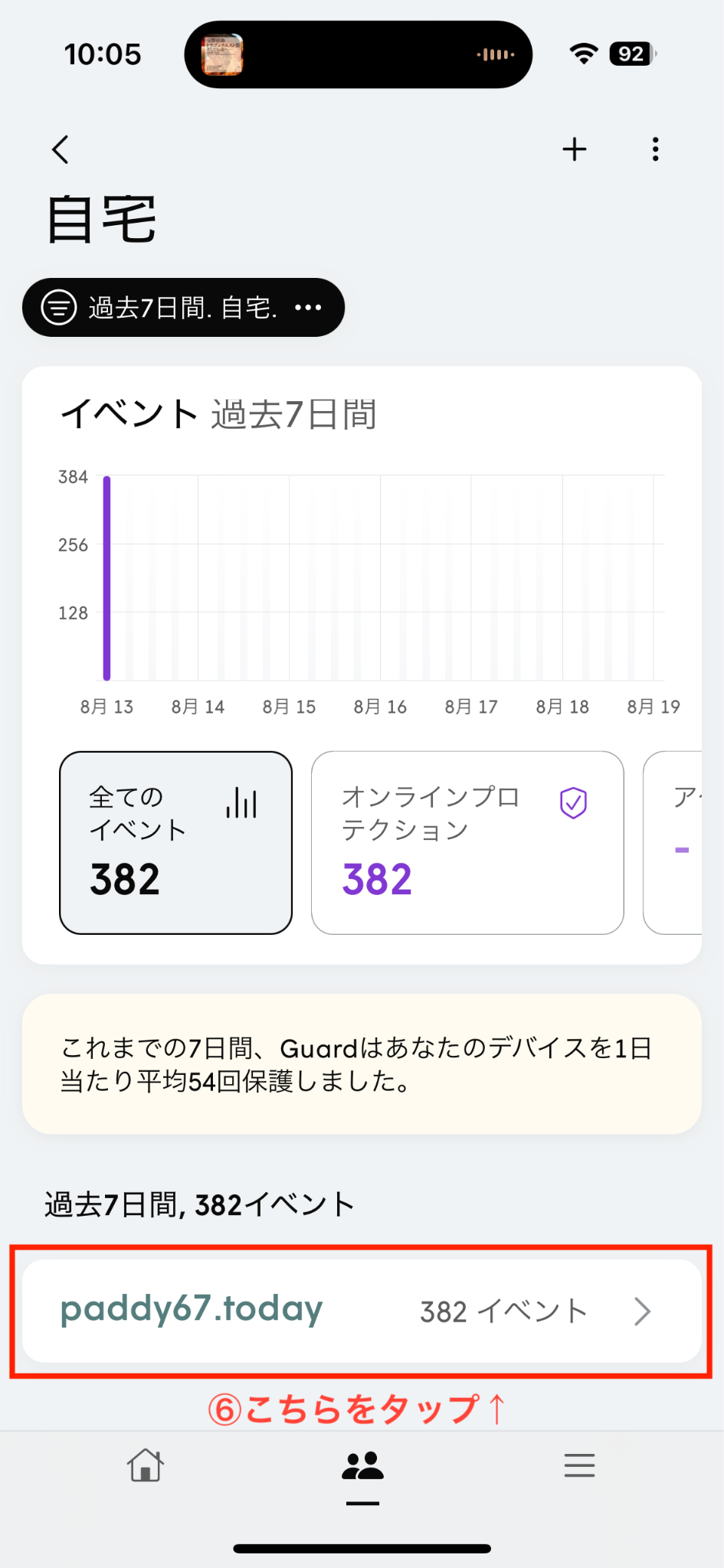This screenshot has width=724, height=1568.
Task: Tap chevron on the paddy67.today row
Action: click(x=642, y=1312)
